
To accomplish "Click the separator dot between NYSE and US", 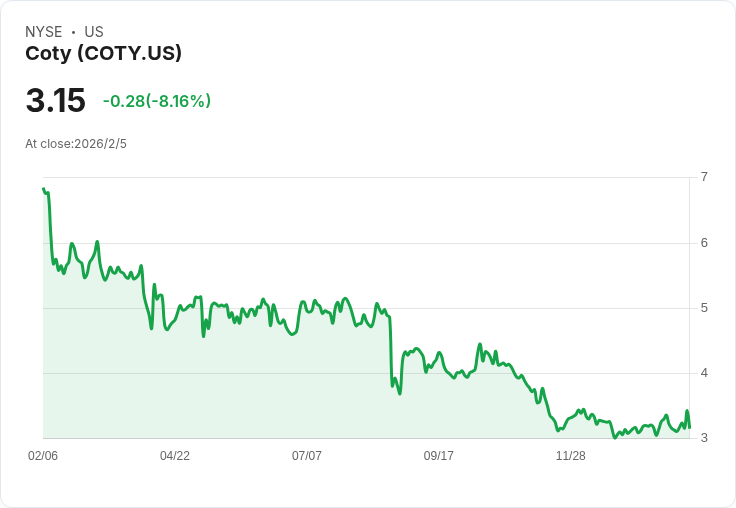I will 74,32.
